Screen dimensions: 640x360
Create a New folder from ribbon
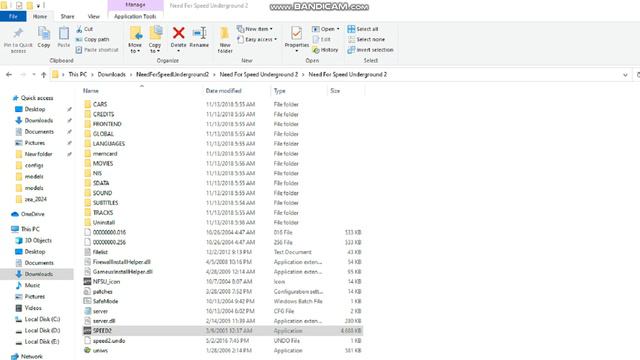[x=224, y=40]
